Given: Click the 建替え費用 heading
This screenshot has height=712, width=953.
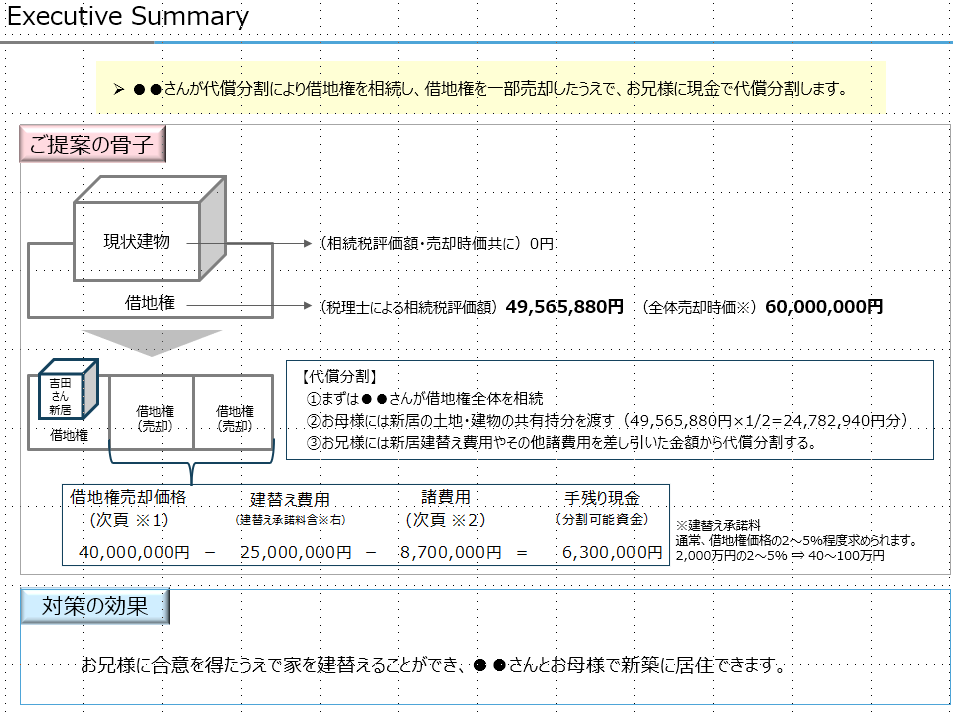Looking at the screenshot, I should (x=290, y=500).
